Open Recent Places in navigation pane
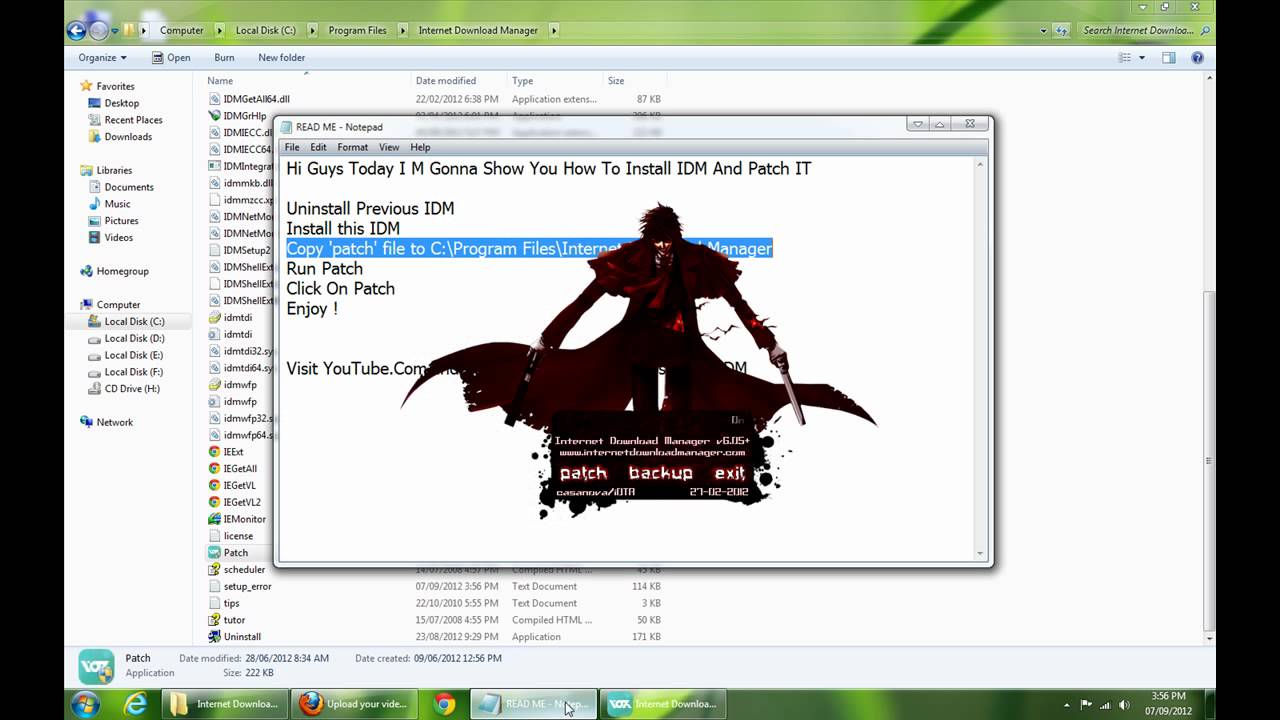The image size is (1280, 720). 133,120
